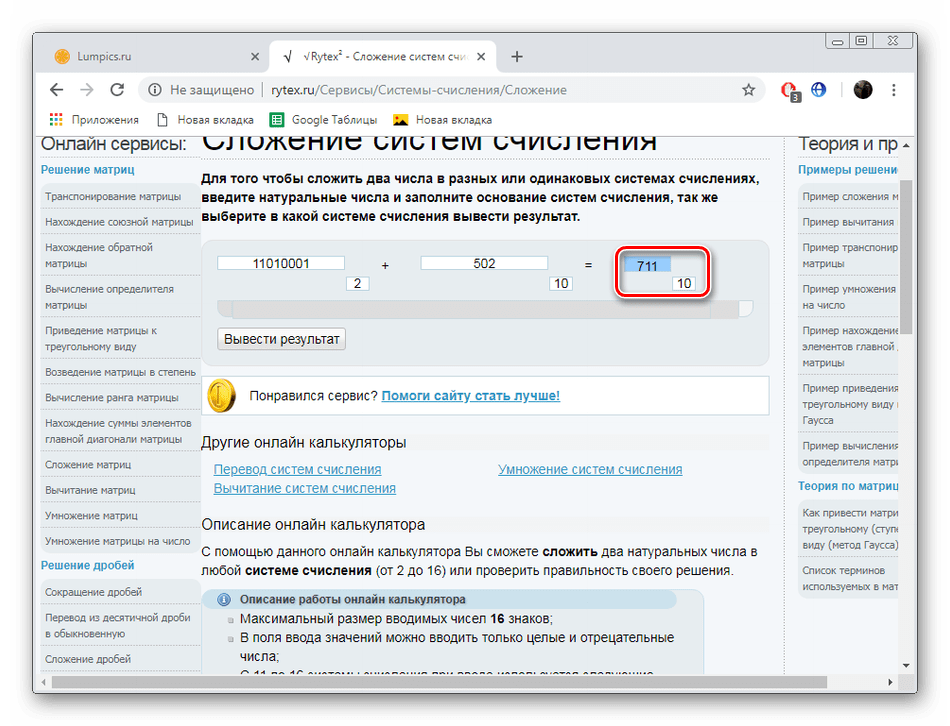Open 'Вычисление ранга матрицы' sidebar item

point(111,398)
